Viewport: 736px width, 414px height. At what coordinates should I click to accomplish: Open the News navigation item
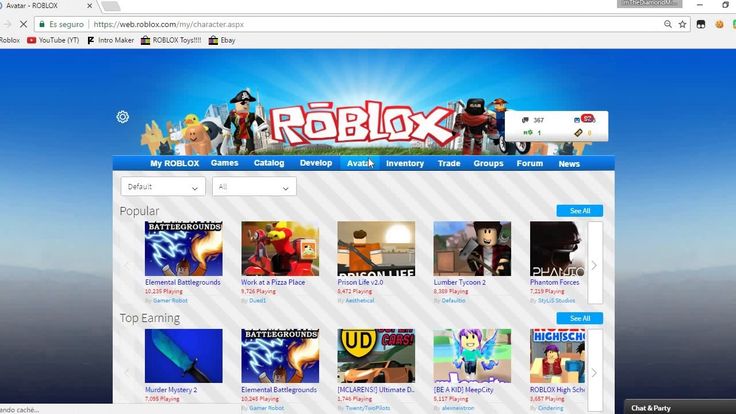coord(569,164)
